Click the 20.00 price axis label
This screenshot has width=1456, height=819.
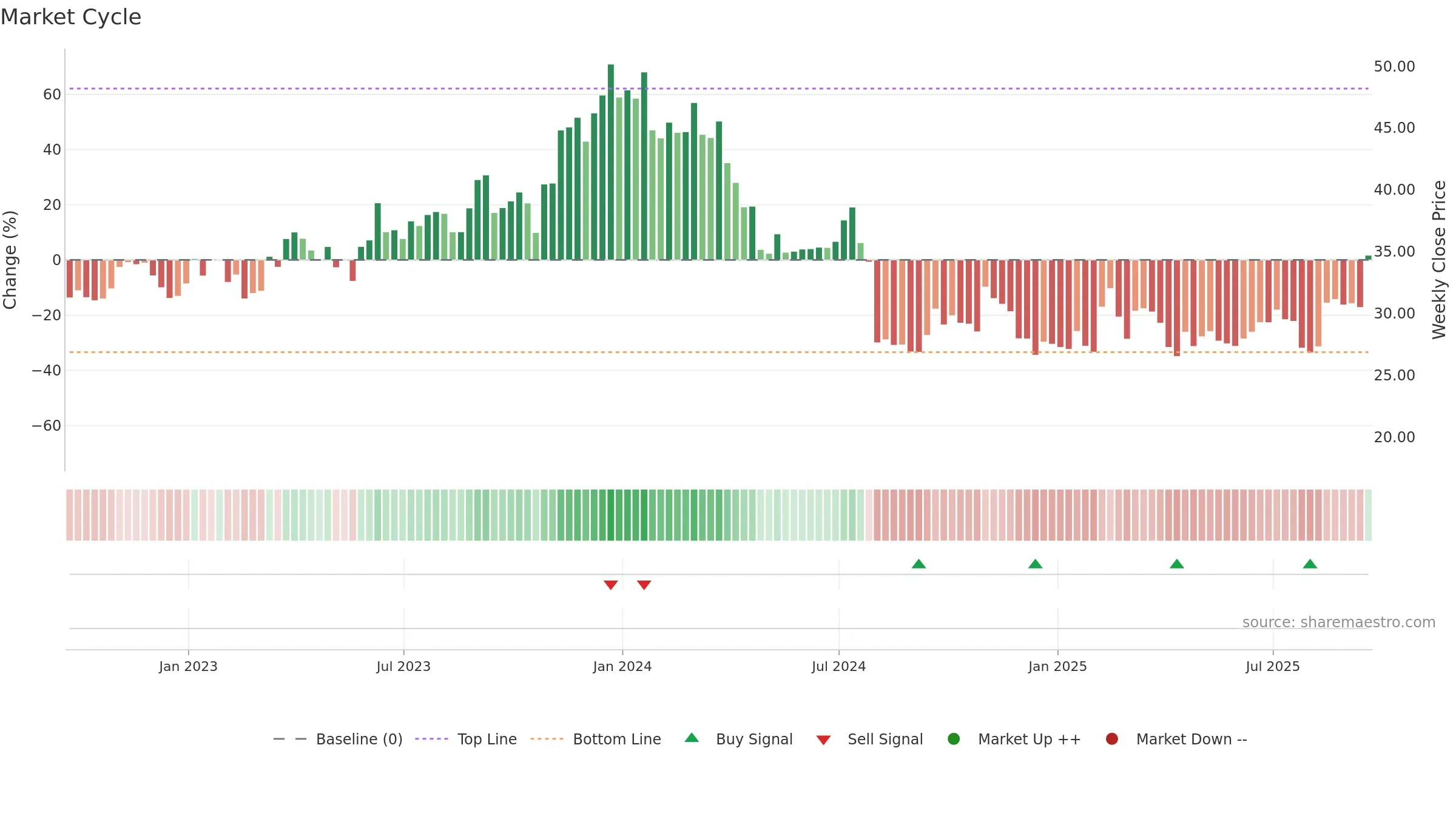(1394, 437)
